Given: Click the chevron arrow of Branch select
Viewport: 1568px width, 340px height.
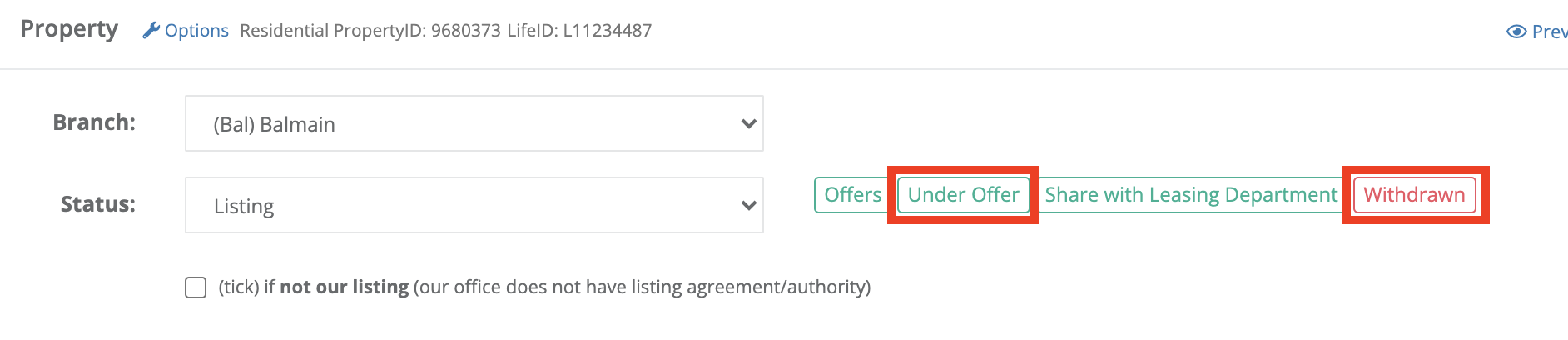Looking at the screenshot, I should point(748,124).
